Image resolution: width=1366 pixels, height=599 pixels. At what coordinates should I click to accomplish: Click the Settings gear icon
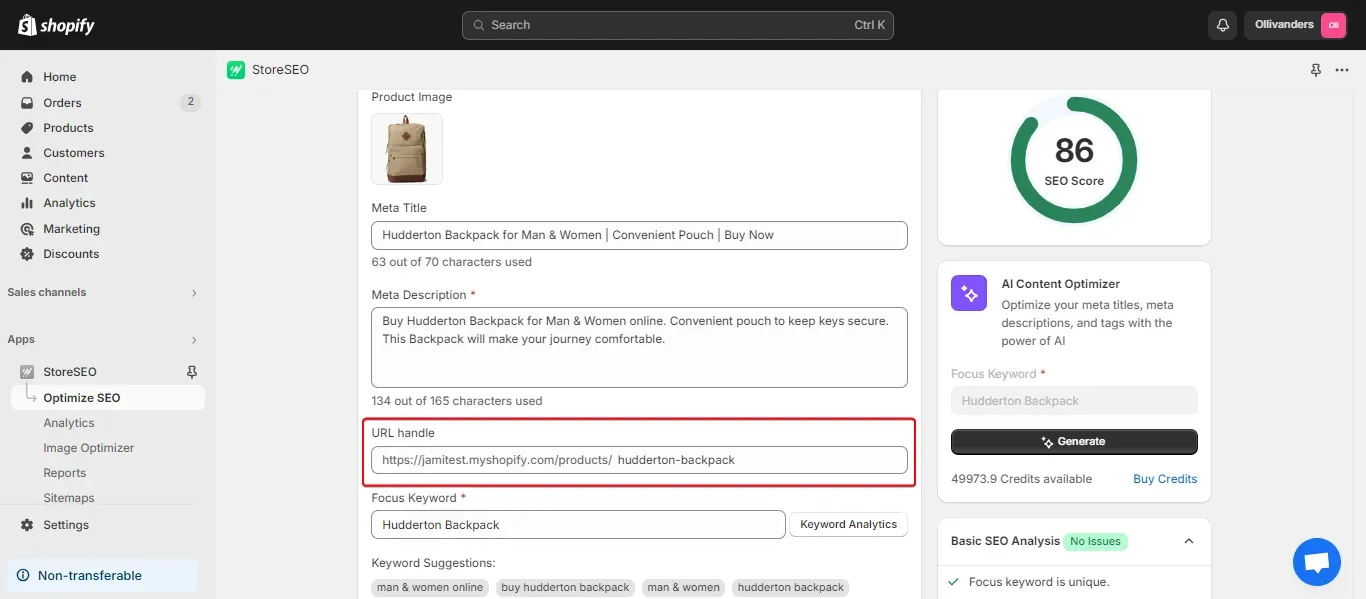click(27, 525)
